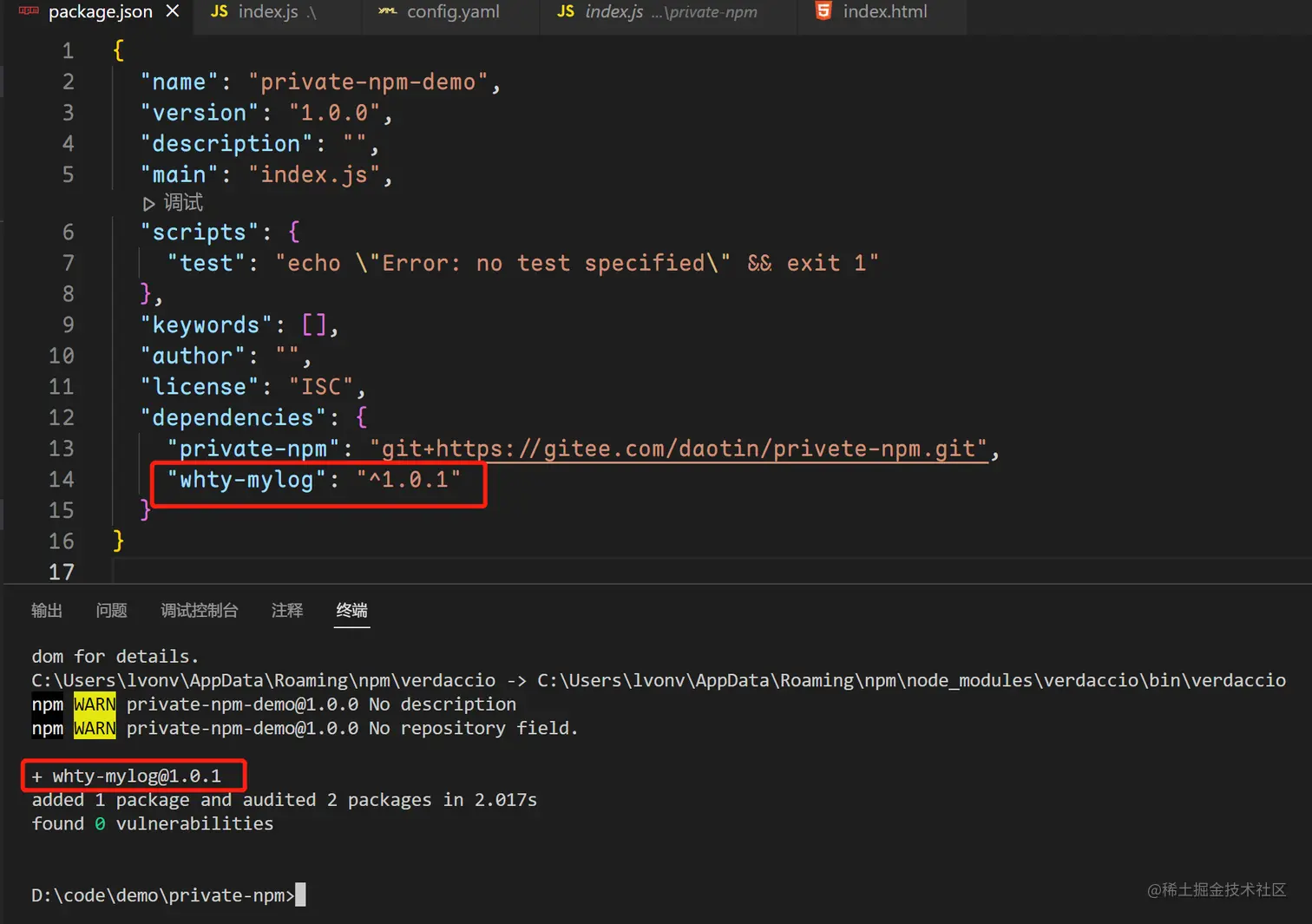Show the 输出 panel tab
Image resolution: width=1312 pixels, height=924 pixels.
(x=47, y=611)
